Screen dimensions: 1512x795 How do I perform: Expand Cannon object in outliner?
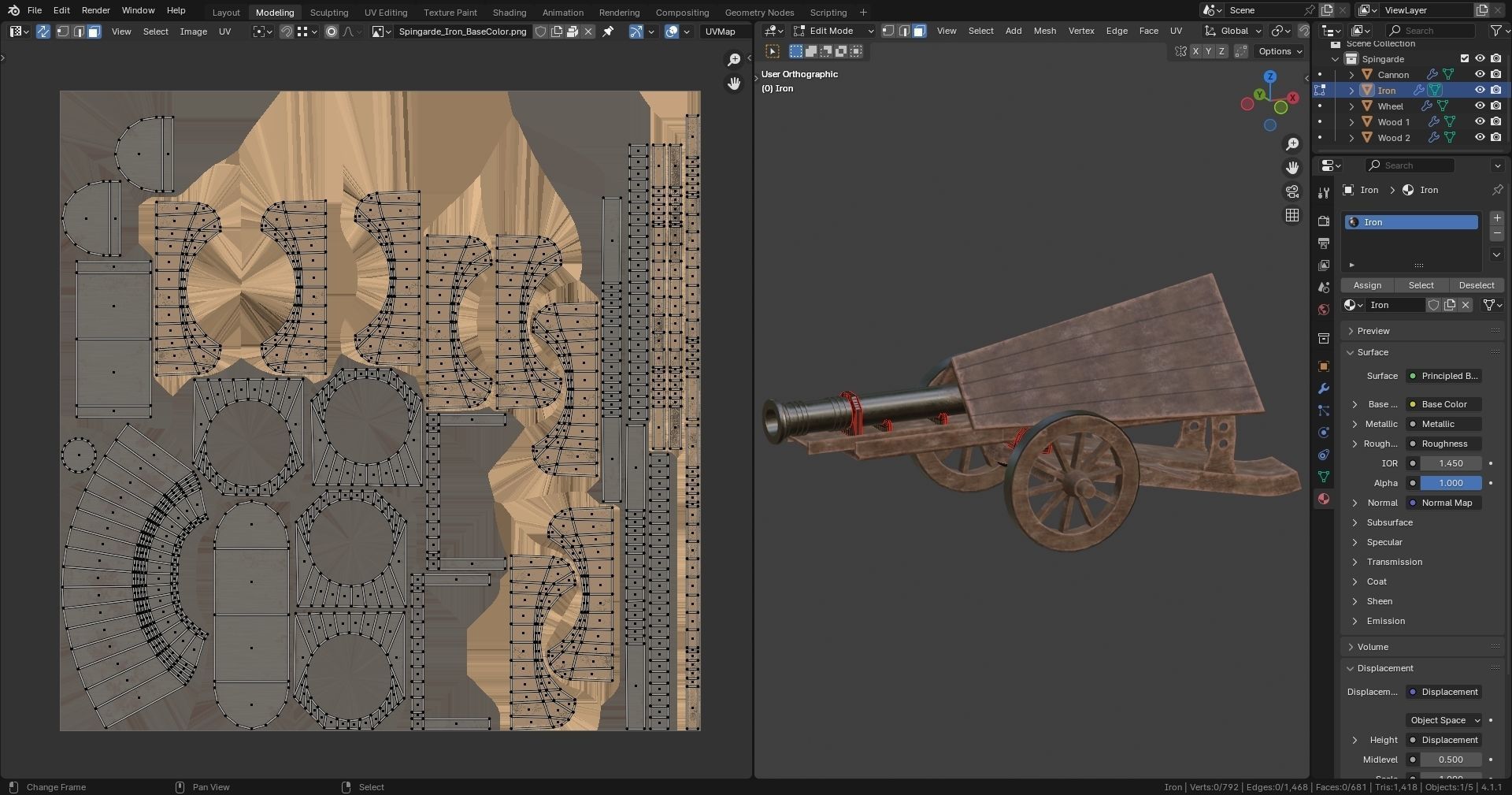coord(1352,75)
